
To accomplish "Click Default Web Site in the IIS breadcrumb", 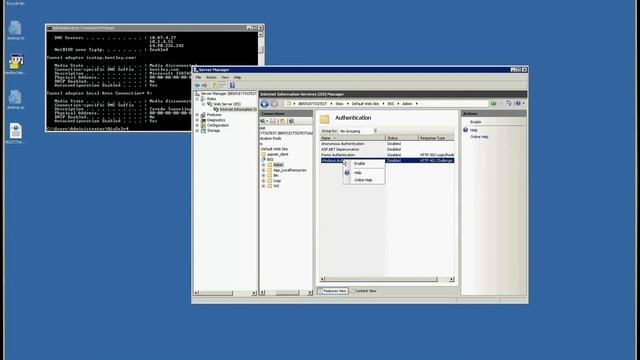I will coord(365,104).
